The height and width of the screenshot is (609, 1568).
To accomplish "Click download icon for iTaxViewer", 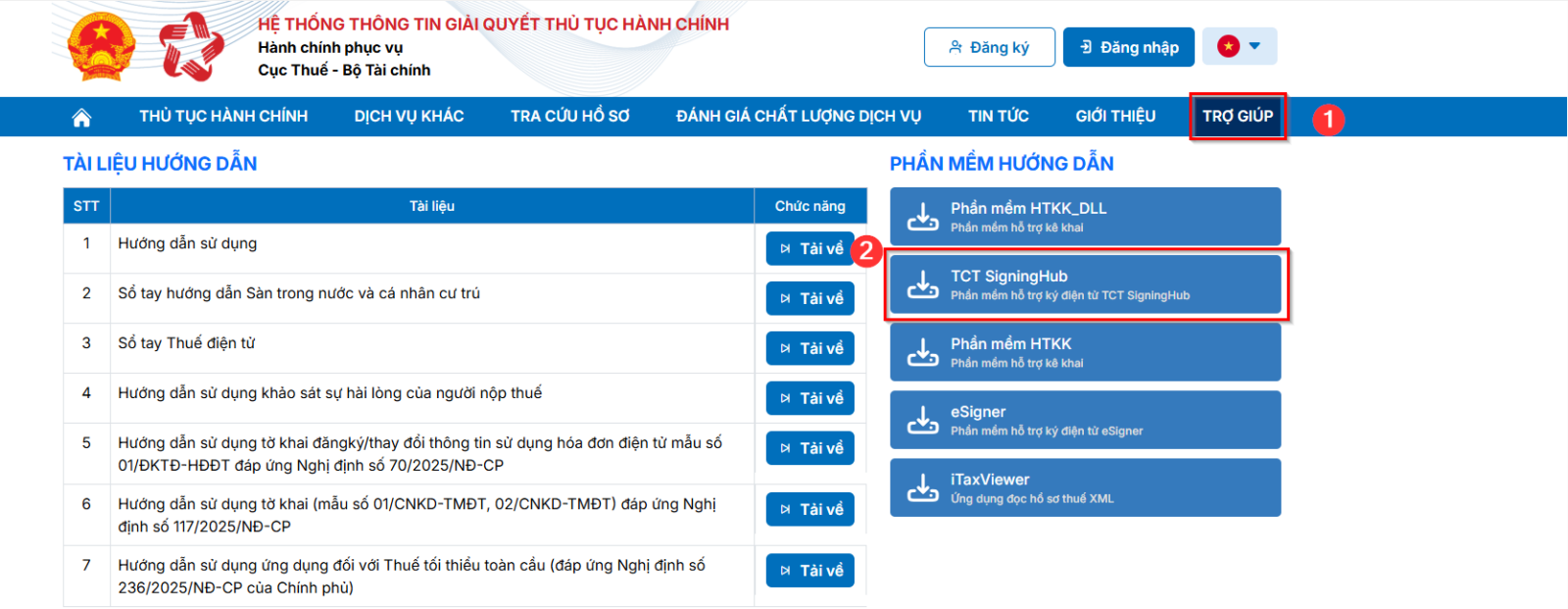I will pyautogui.click(x=922, y=488).
